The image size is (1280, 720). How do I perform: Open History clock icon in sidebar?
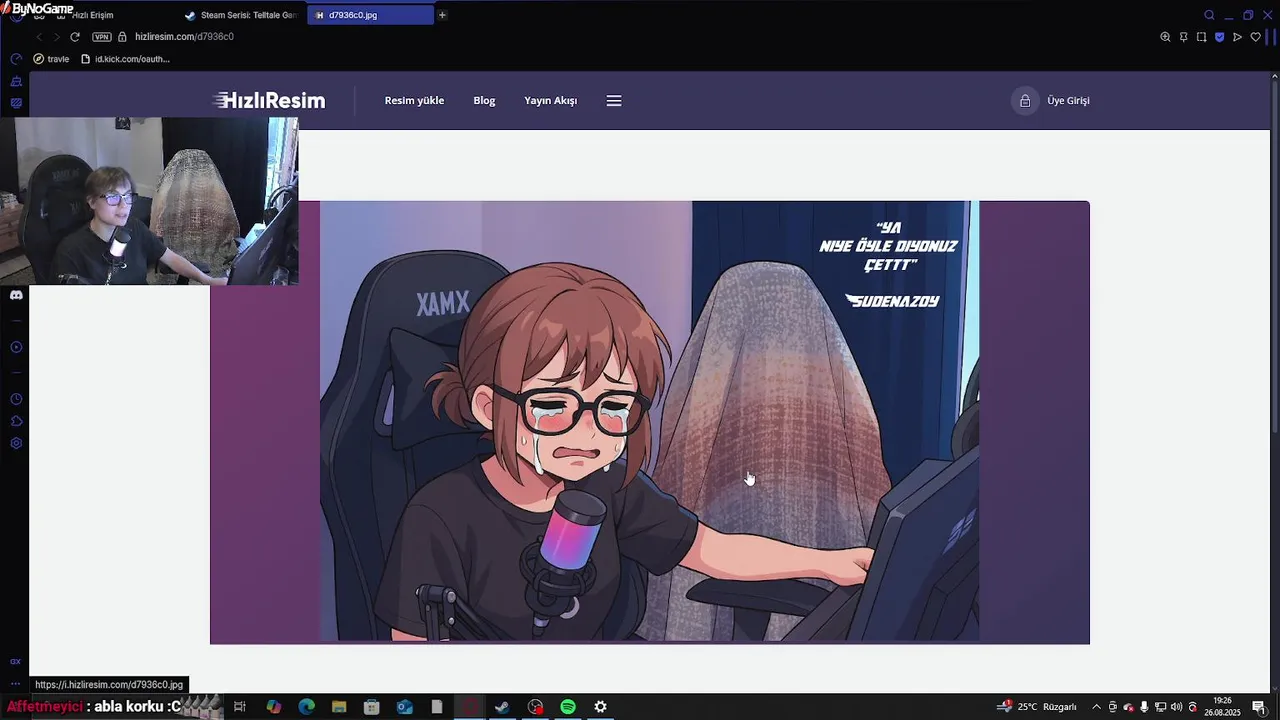coord(16,399)
